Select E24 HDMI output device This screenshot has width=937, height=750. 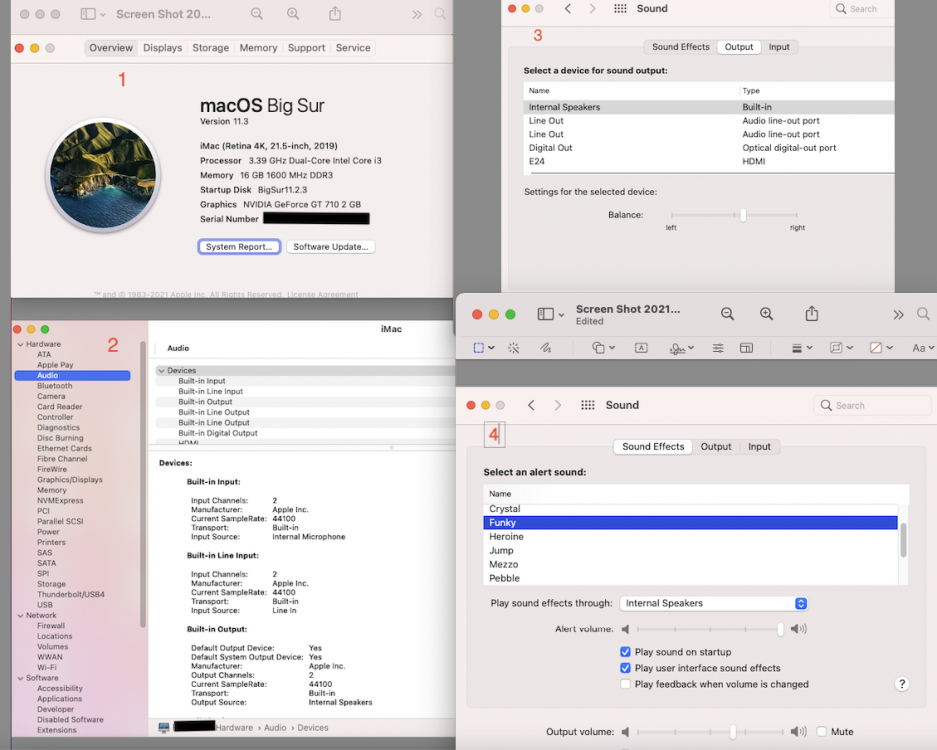tap(709, 161)
